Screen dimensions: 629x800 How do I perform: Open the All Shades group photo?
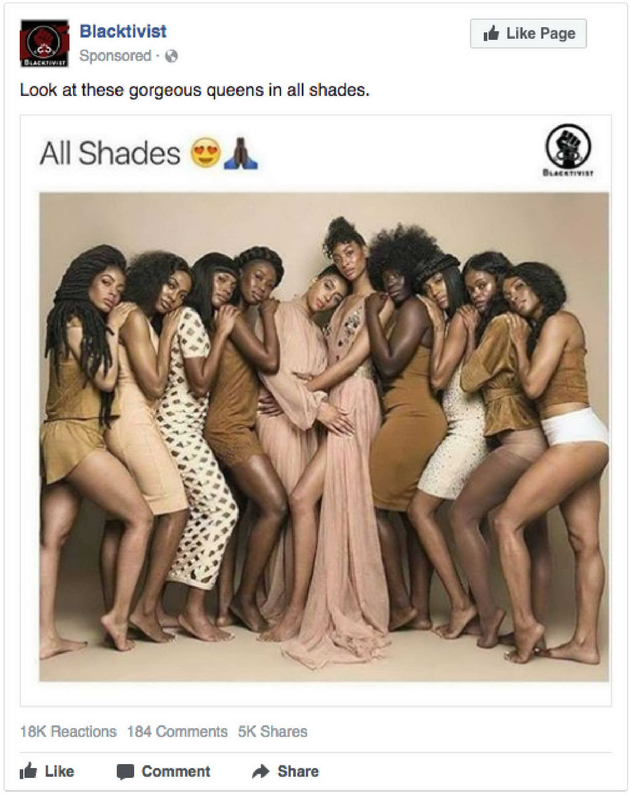(x=324, y=437)
